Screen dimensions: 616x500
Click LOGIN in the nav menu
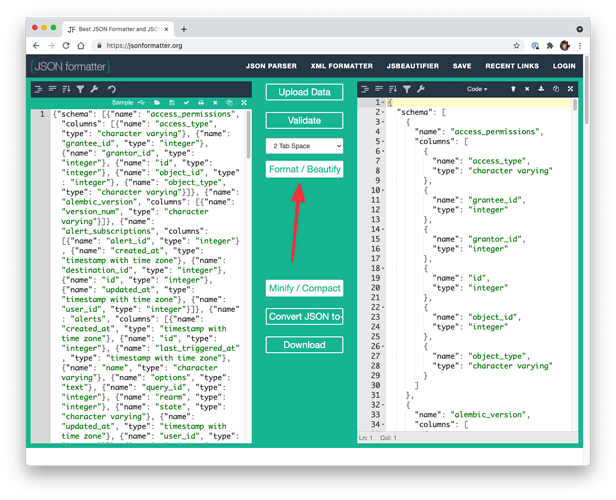coord(564,66)
